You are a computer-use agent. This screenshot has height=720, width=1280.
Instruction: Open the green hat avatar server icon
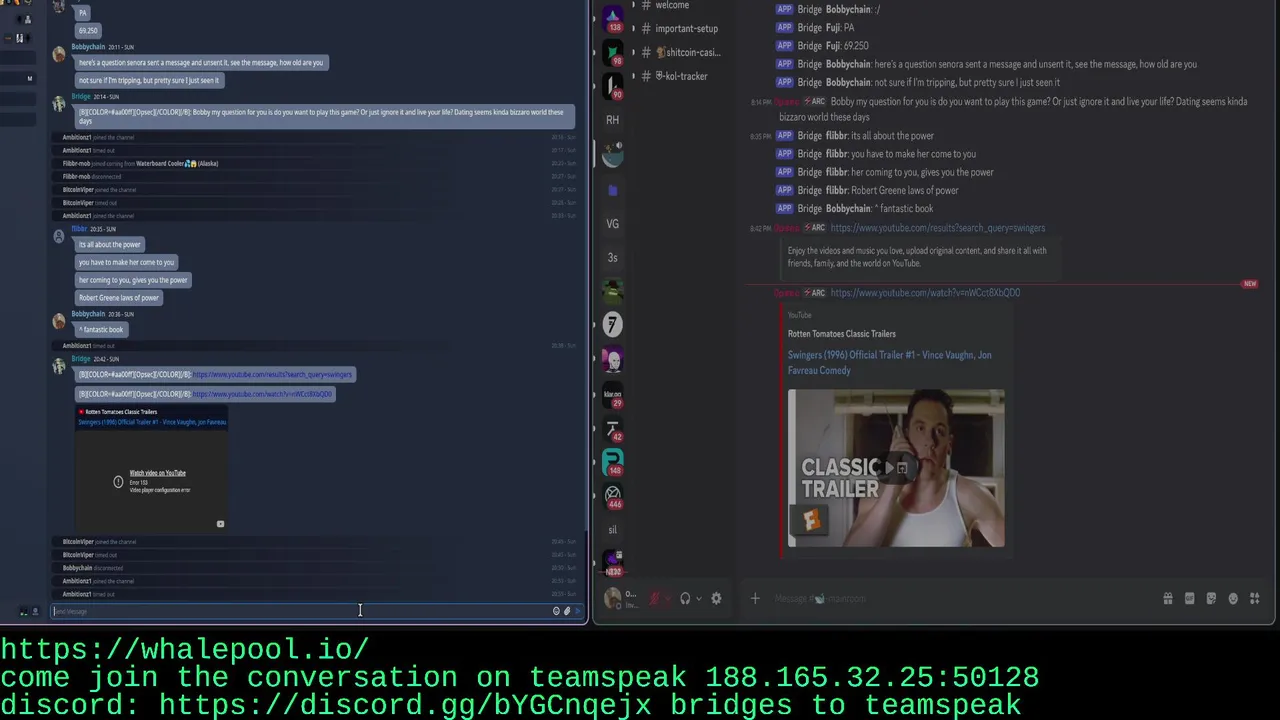pos(612,290)
